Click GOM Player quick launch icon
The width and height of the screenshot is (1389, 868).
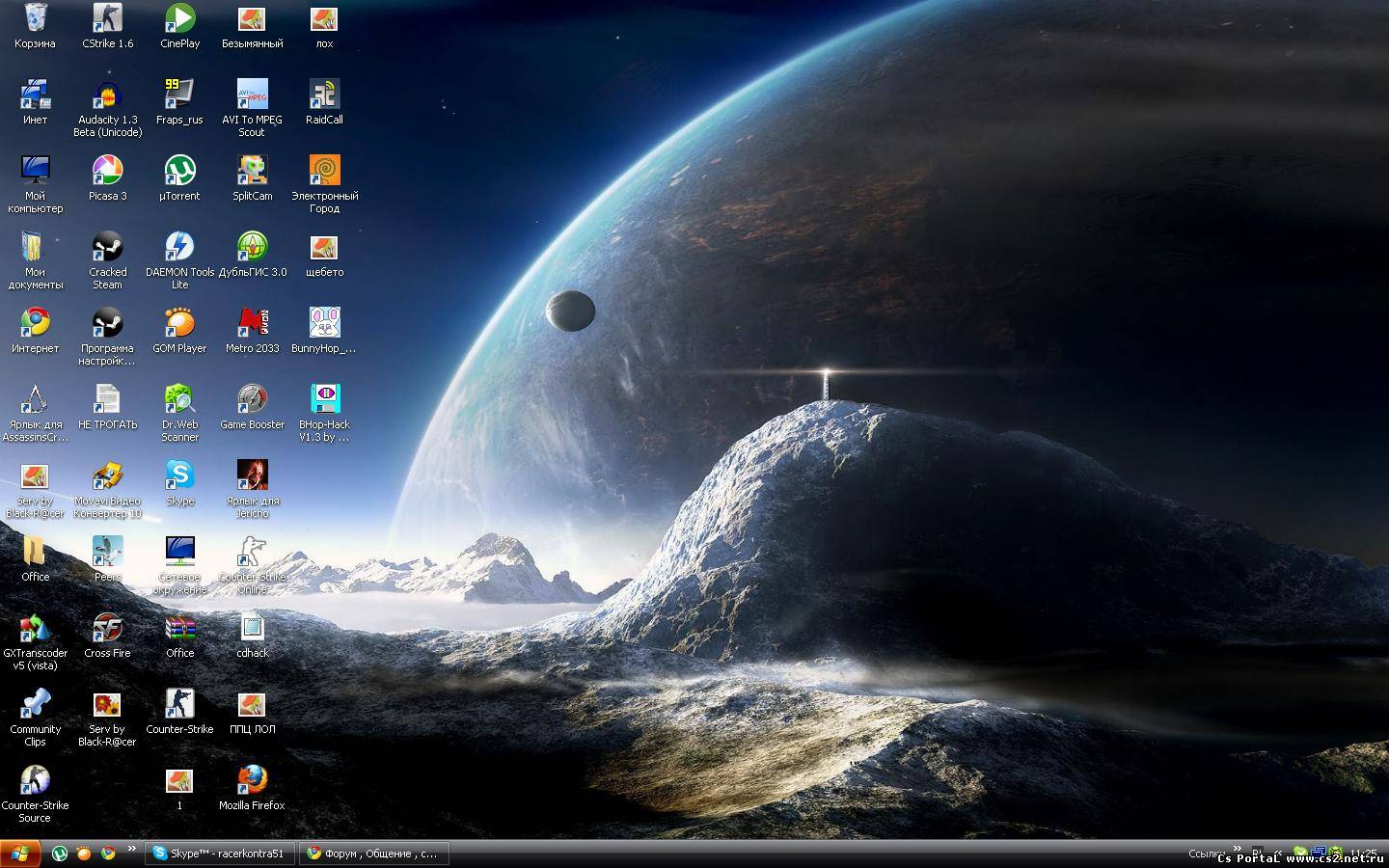point(84,854)
